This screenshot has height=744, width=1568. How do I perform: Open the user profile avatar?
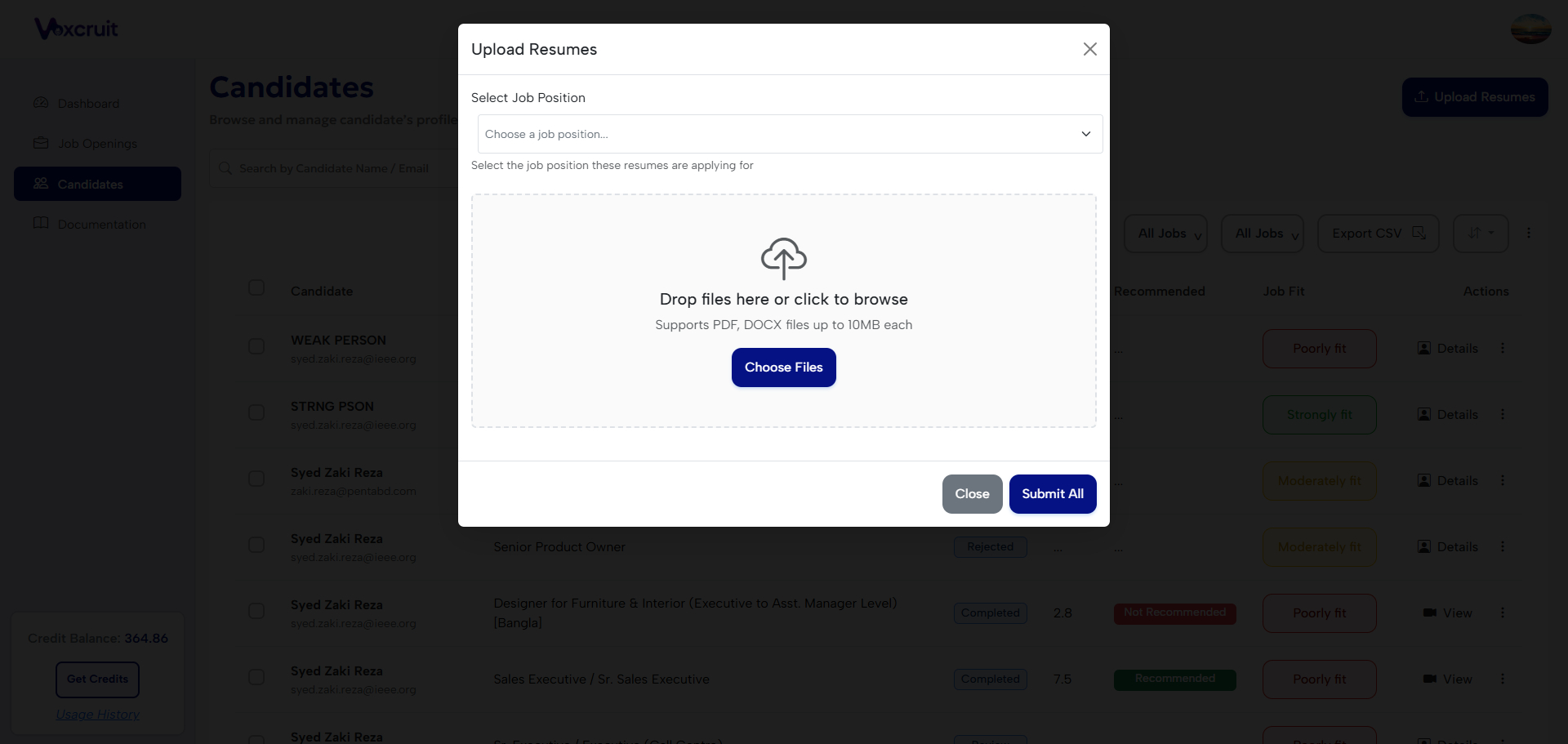point(1530,29)
